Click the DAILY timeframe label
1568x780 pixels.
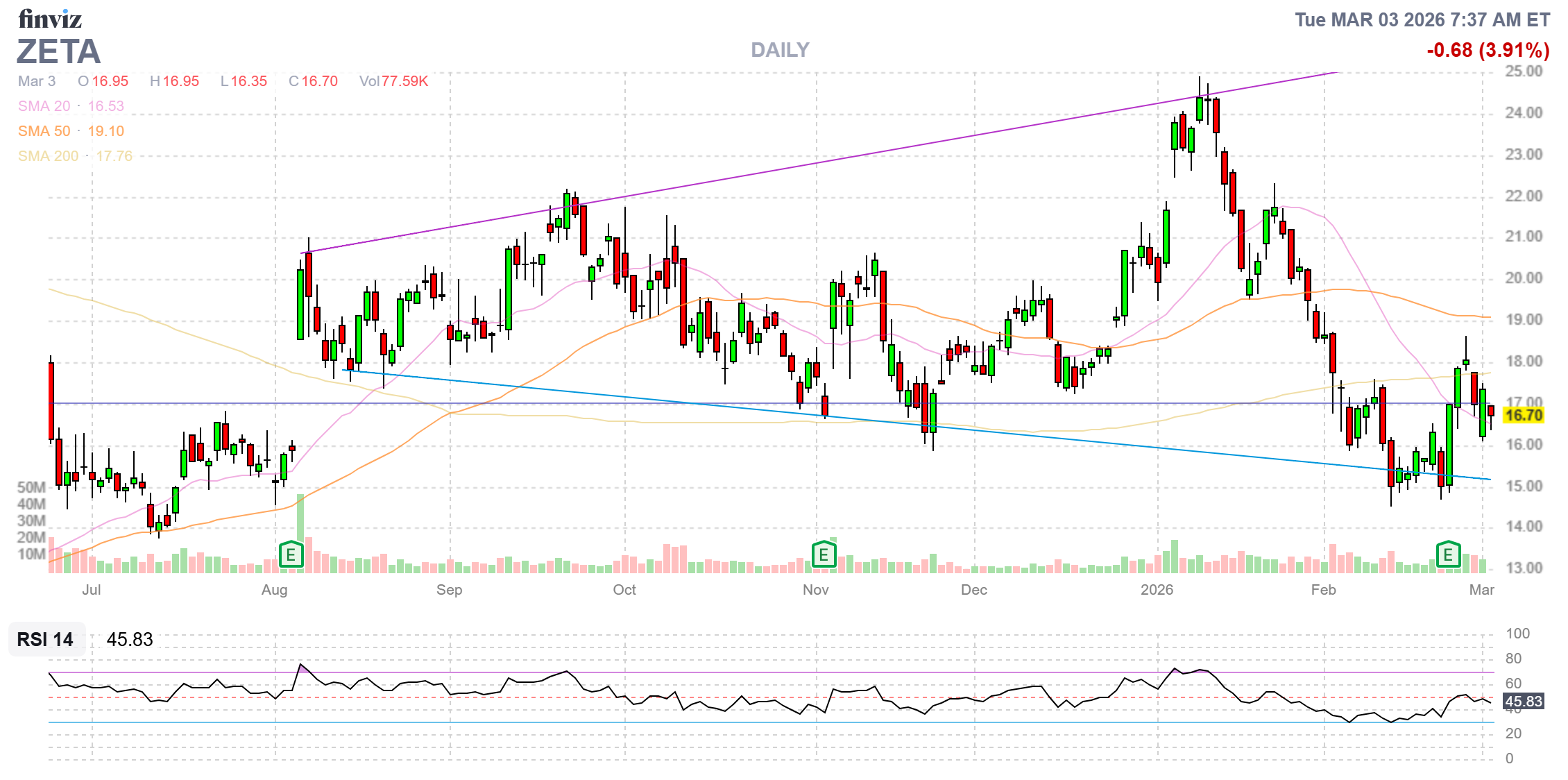(x=780, y=50)
